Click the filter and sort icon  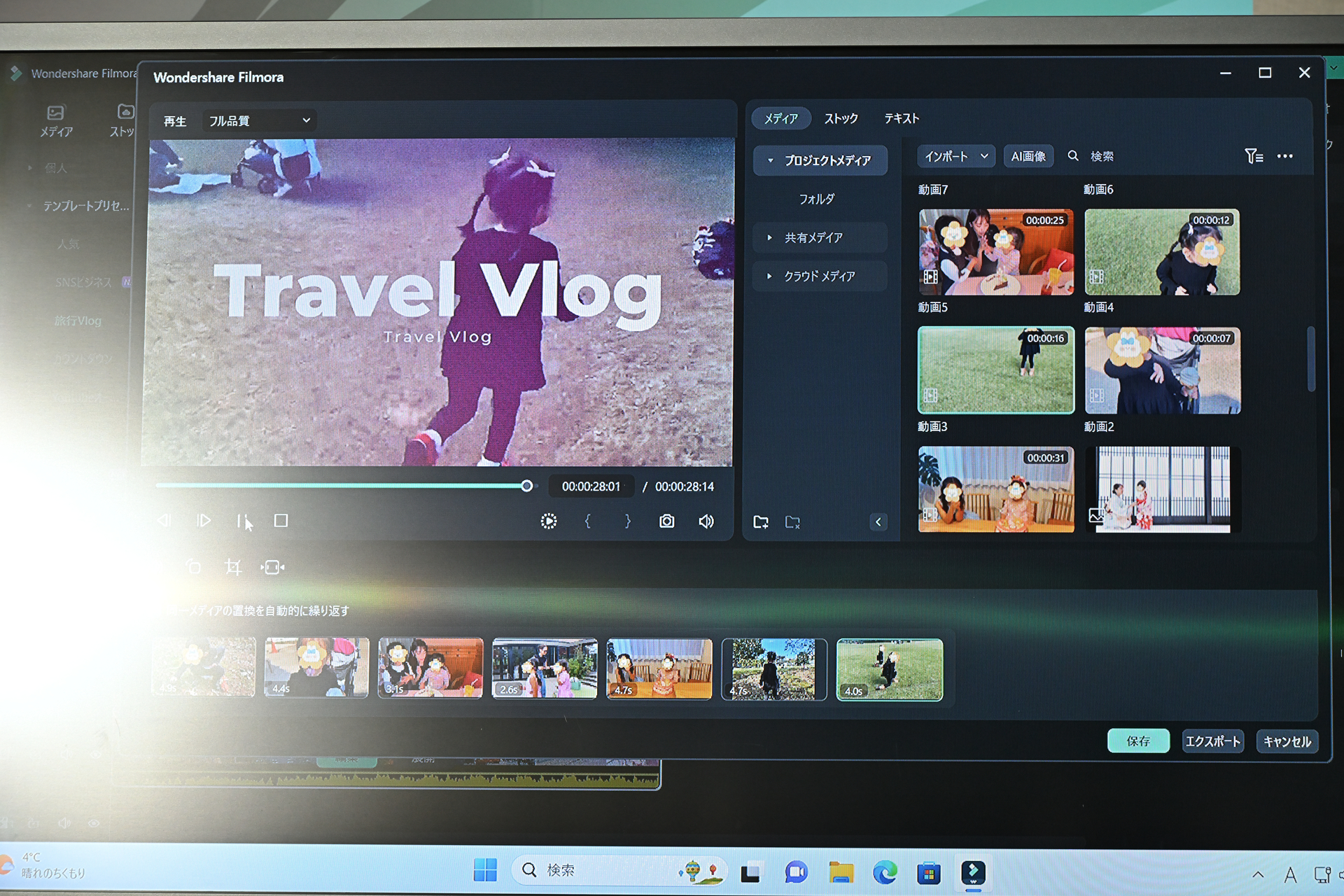point(1253,156)
